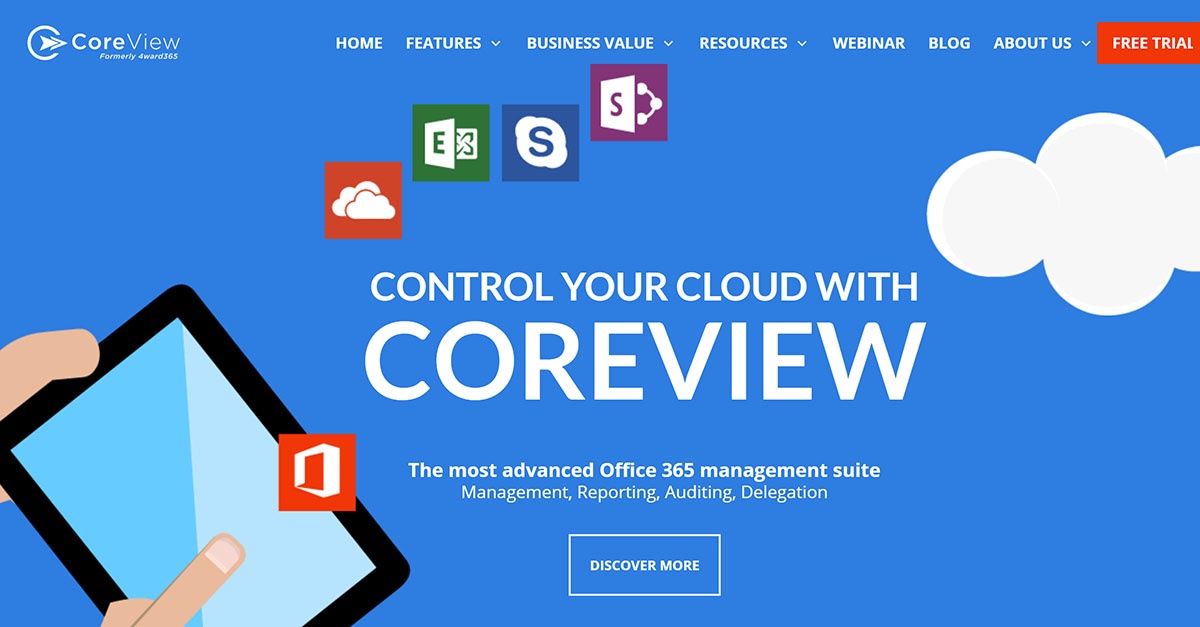Open the About Us dropdown
1200x627 pixels.
pyautogui.click(x=1041, y=43)
